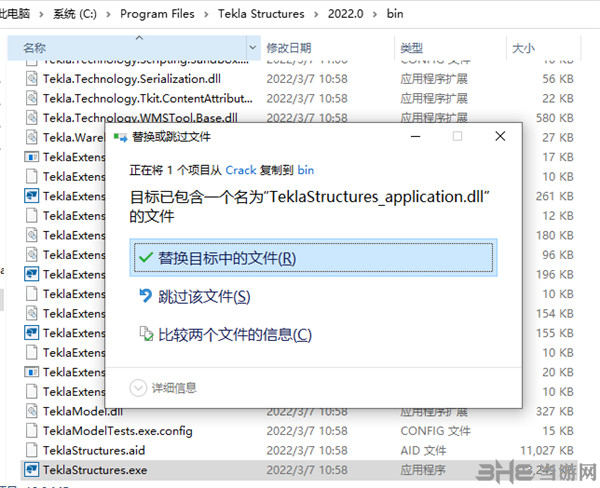This screenshot has width=600, height=488.
Task: Select icon of Tekla.Ware file row
Action: (x=32, y=137)
